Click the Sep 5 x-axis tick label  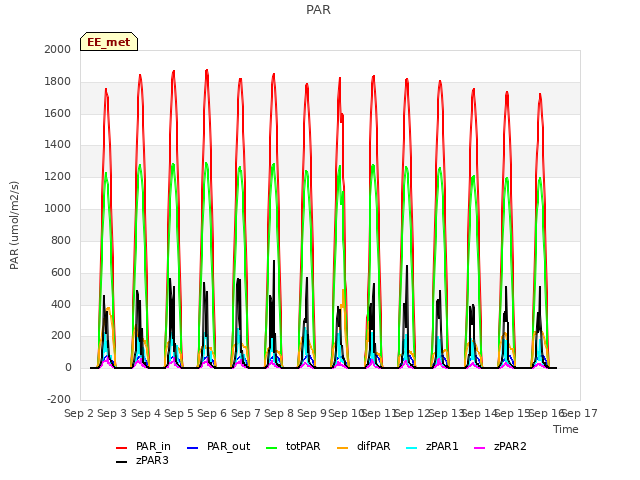[x=179, y=413]
